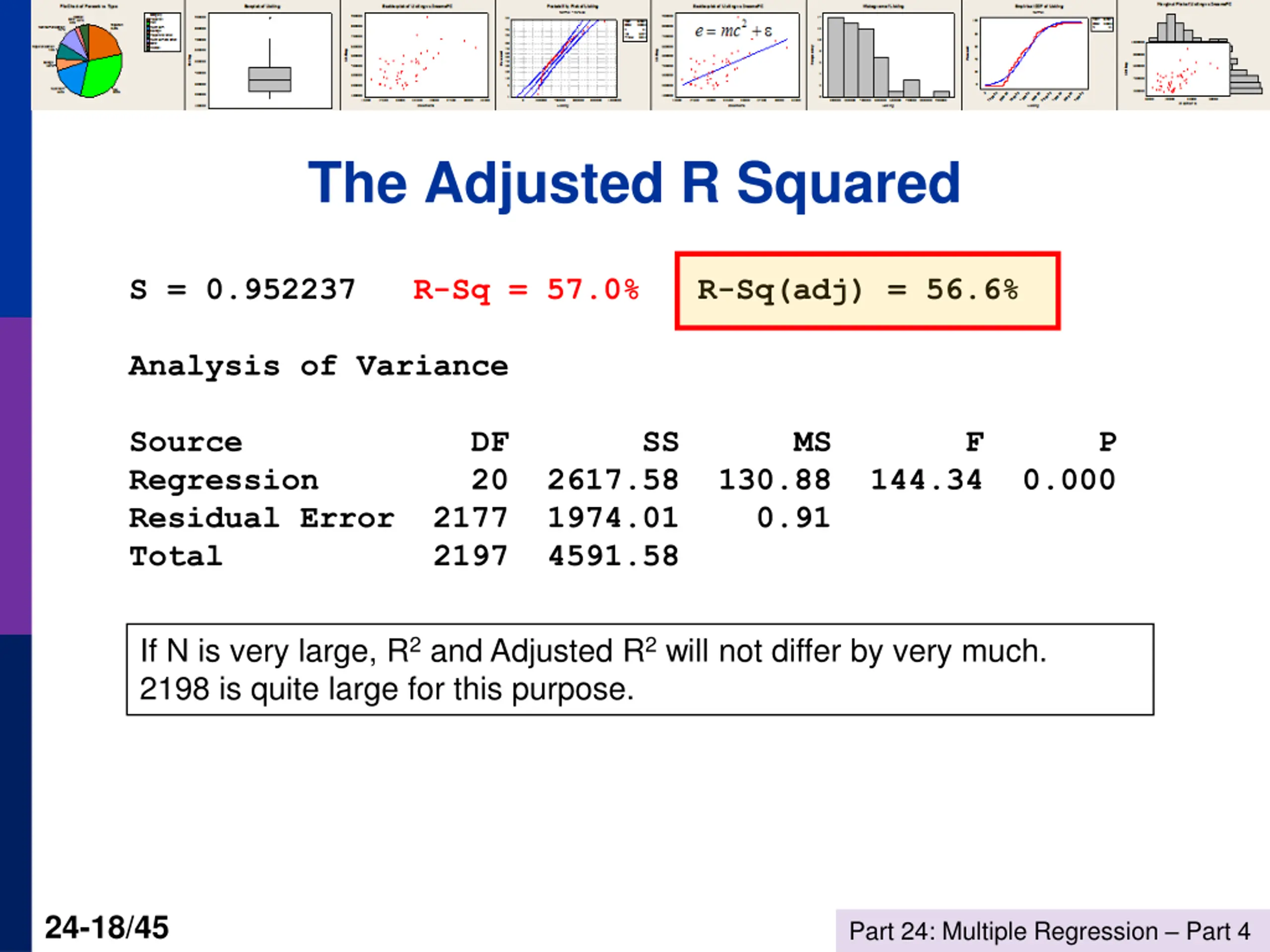
Task: Click the 'DF' column header
Action: coord(490,442)
